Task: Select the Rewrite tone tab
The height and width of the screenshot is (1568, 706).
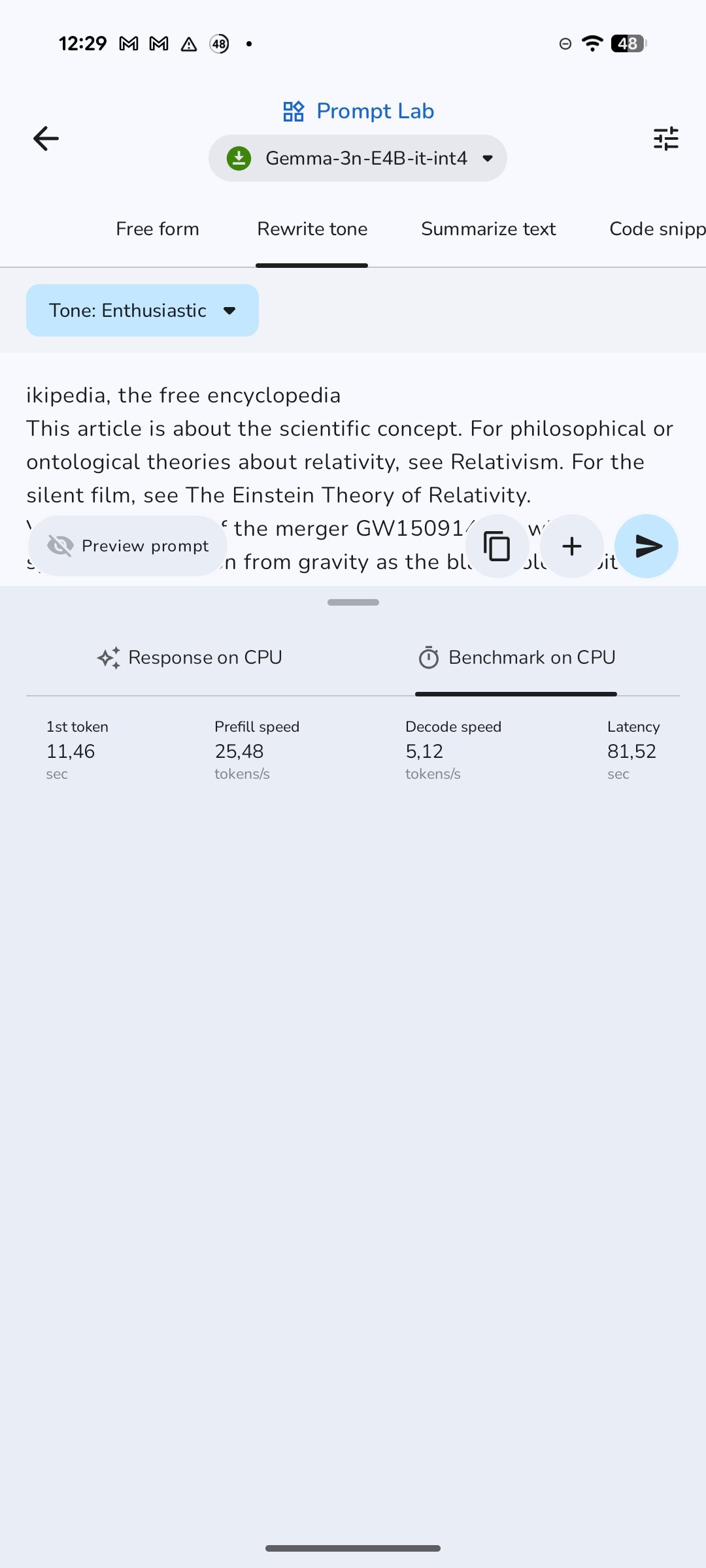Action: (x=312, y=229)
